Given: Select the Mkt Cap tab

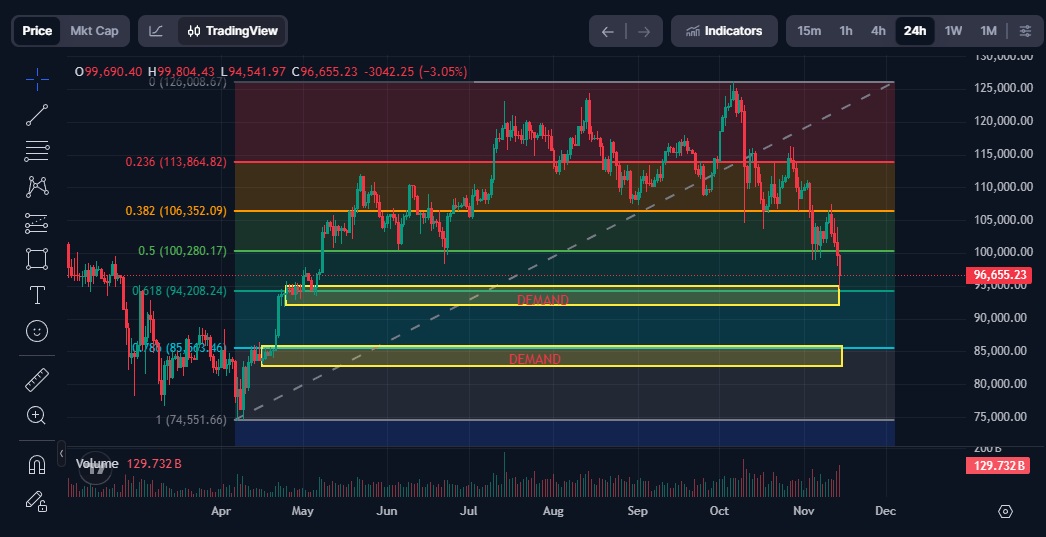Looking at the screenshot, I should [x=94, y=31].
